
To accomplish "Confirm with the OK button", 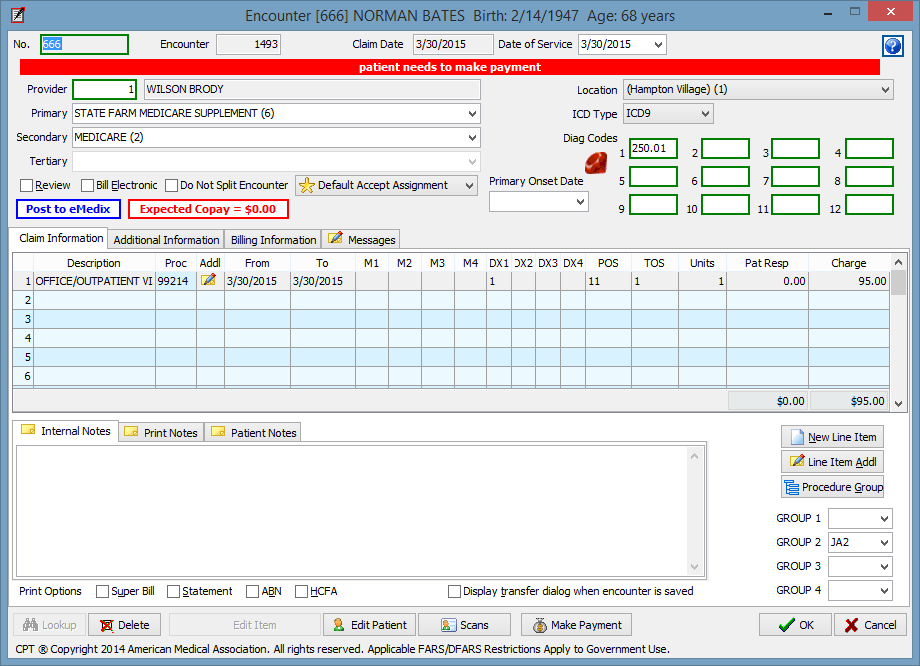I will 795,626.
